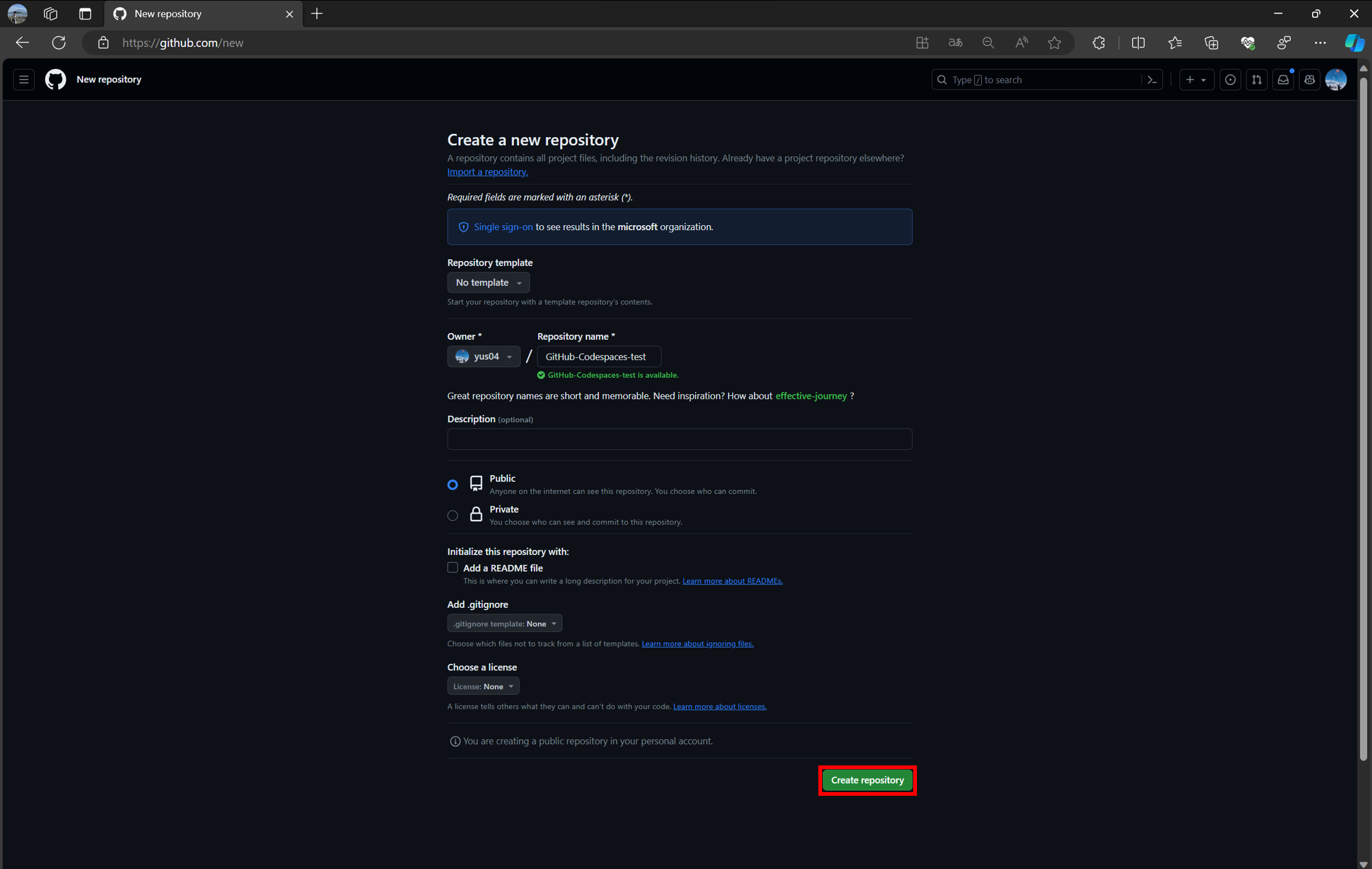Open the notifications inbox icon
Screen dimensions: 1372x869
click(1283, 79)
